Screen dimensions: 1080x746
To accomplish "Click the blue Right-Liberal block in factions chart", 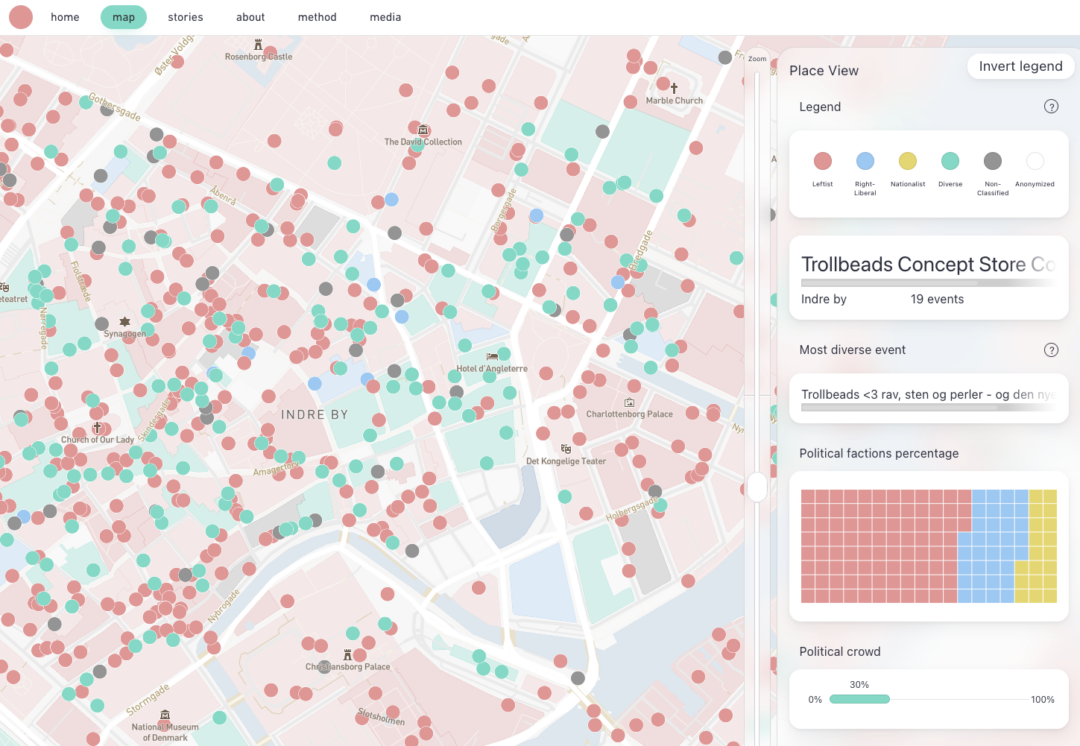I will coord(992,546).
